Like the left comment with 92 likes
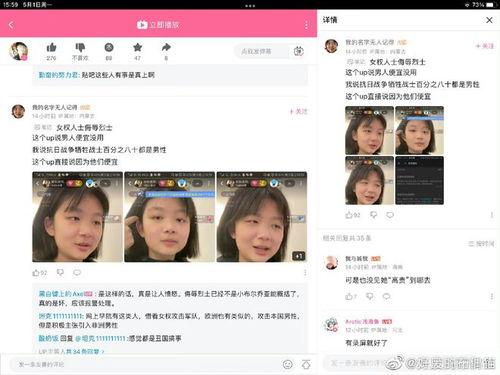 click(x=40, y=273)
